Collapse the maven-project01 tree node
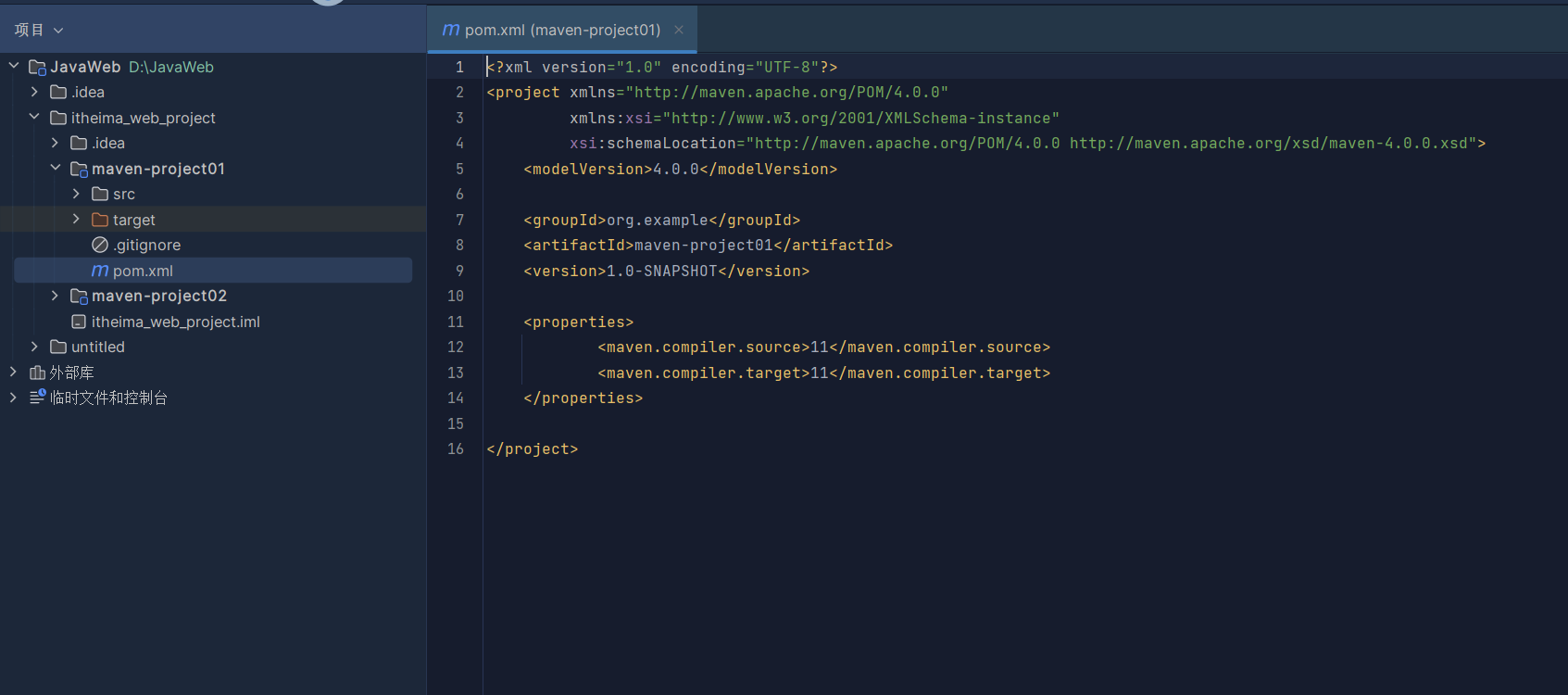The height and width of the screenshot is (695, 1568). click(x=55, y=168)
